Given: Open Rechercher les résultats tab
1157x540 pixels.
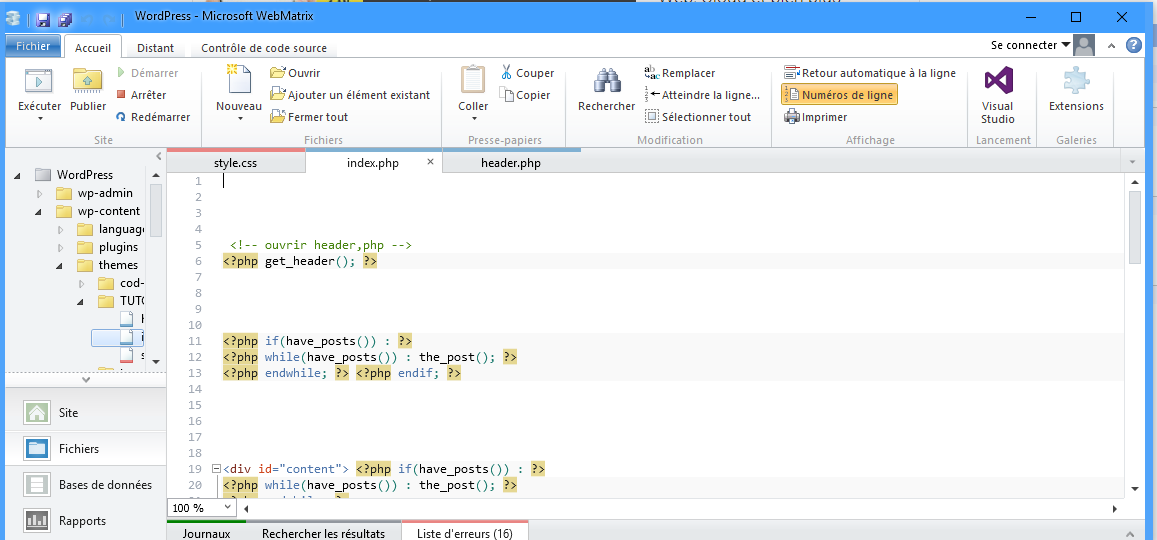Looking at the screenshot, I should pyautogui.click(x=323, y=533).
